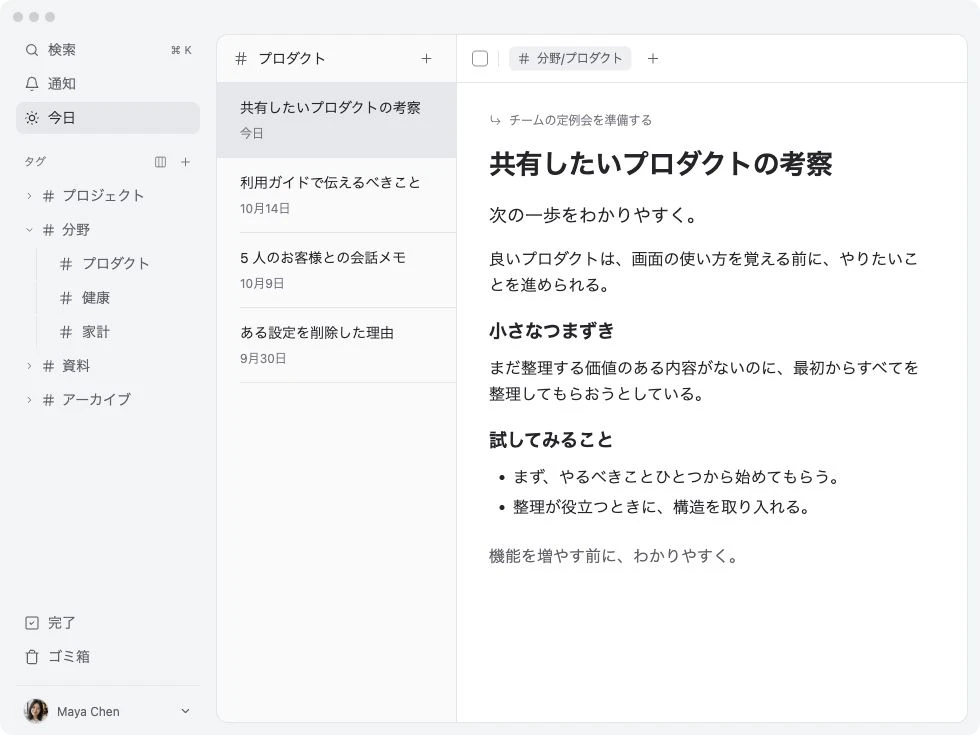The image size is (980, 735).
Task: Select the 家計 tag
Action: [x=96, y=332]
